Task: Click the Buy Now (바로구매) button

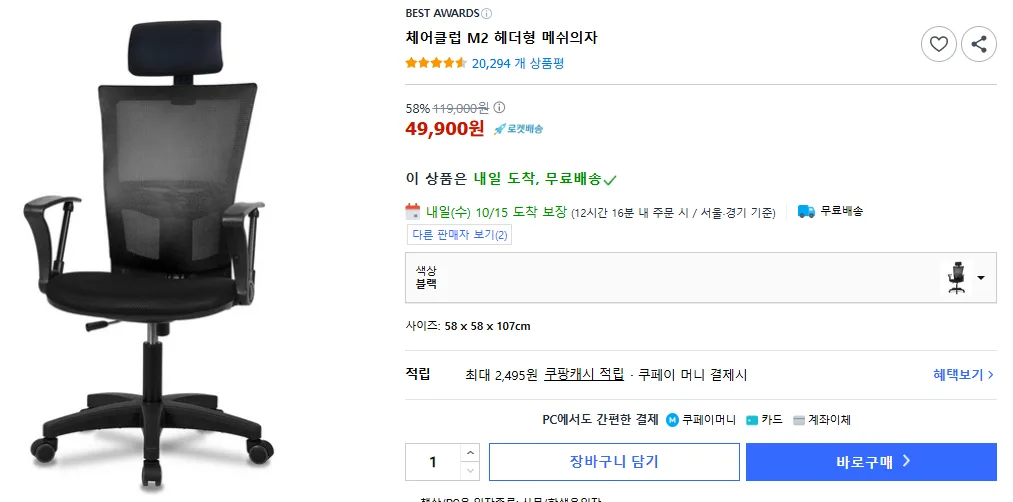Action: coord(871,462)
